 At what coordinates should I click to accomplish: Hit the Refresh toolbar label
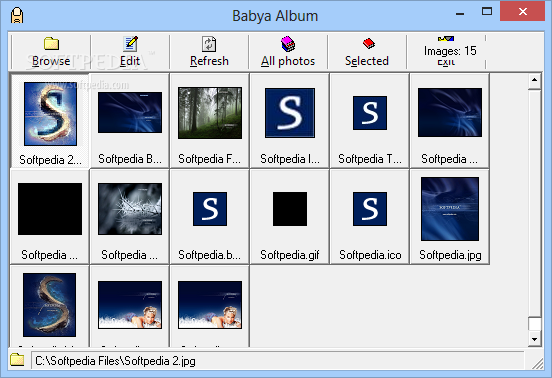pos(209,61)
